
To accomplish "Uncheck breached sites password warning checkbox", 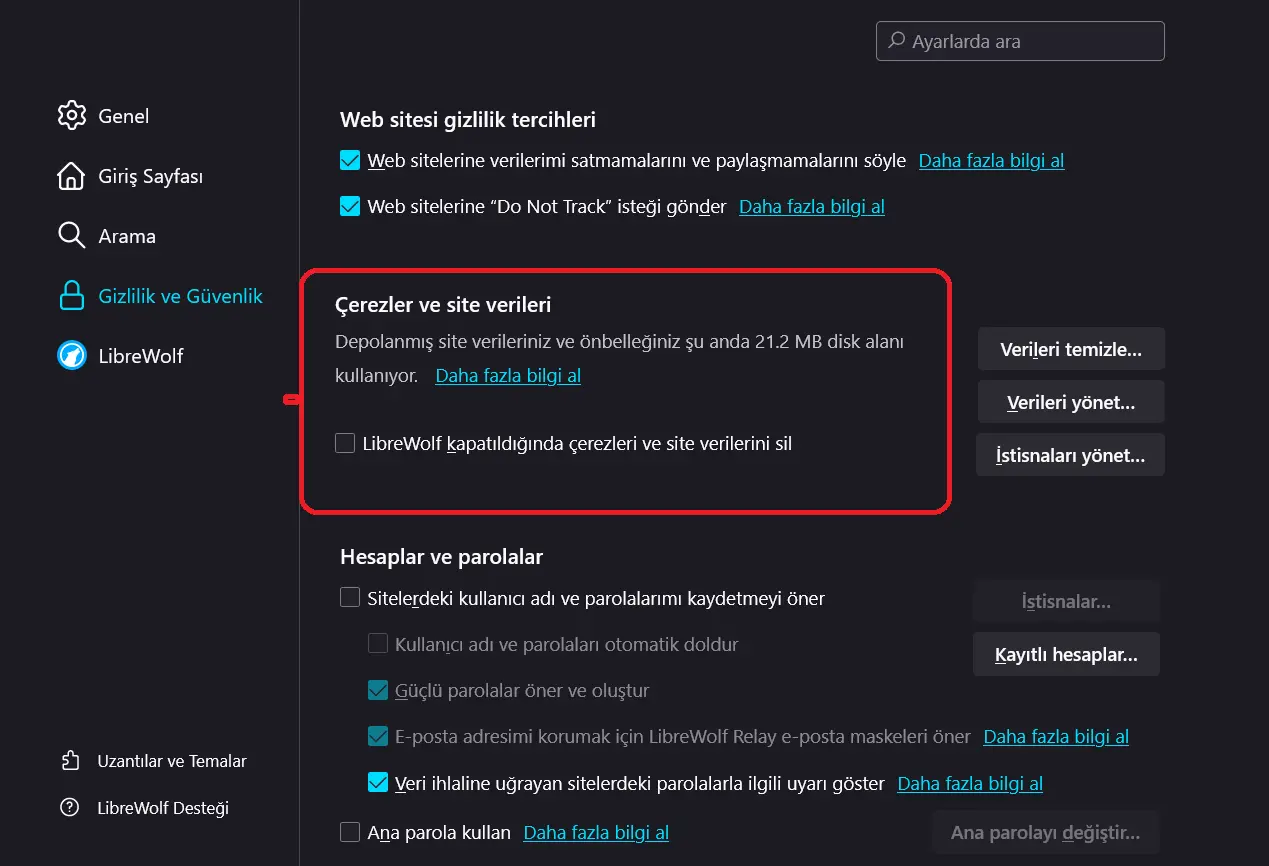I will click(x=378, y=783).
